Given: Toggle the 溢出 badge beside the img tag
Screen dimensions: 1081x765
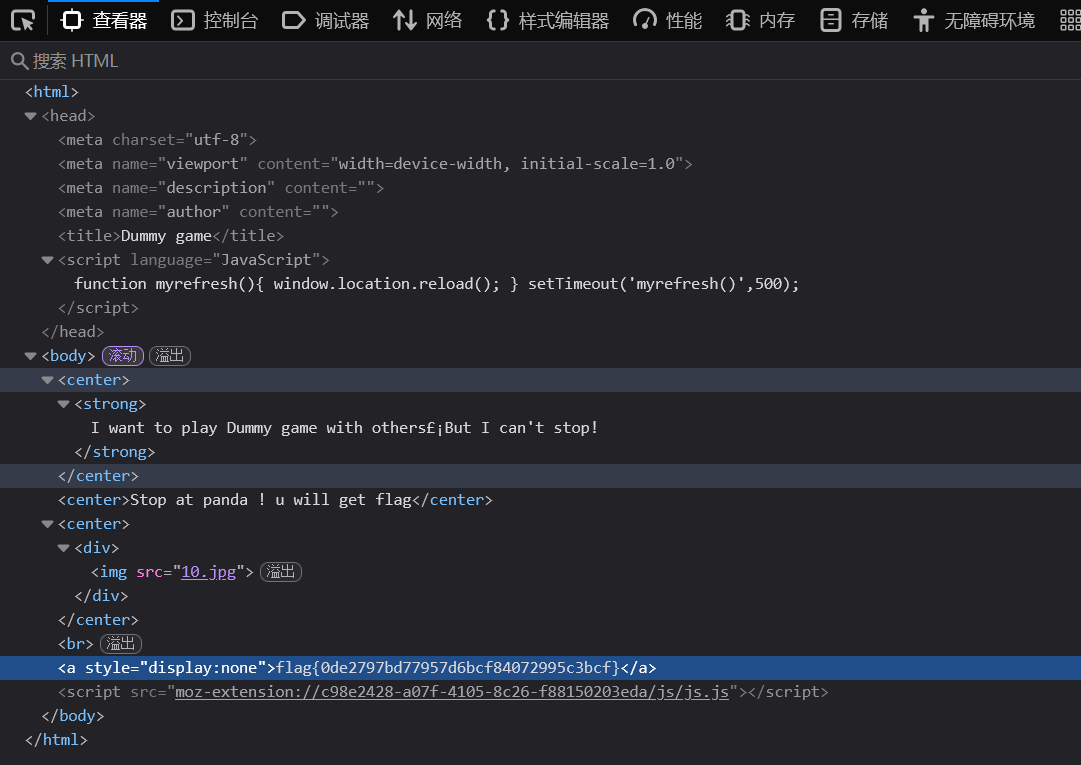Looking at the screenshot, I should 281,572.
